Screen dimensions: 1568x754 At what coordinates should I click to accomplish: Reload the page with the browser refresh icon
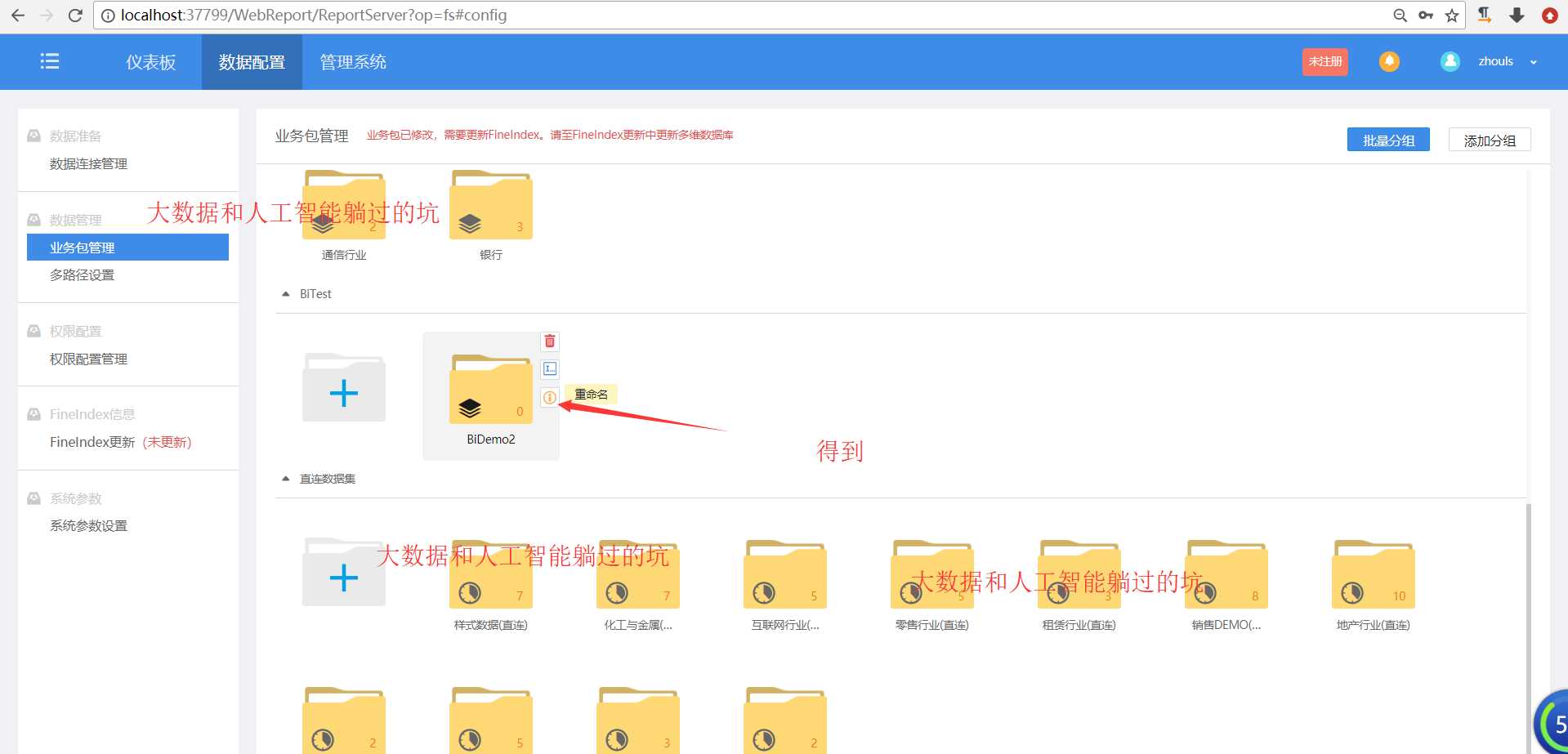click(75, 16)
